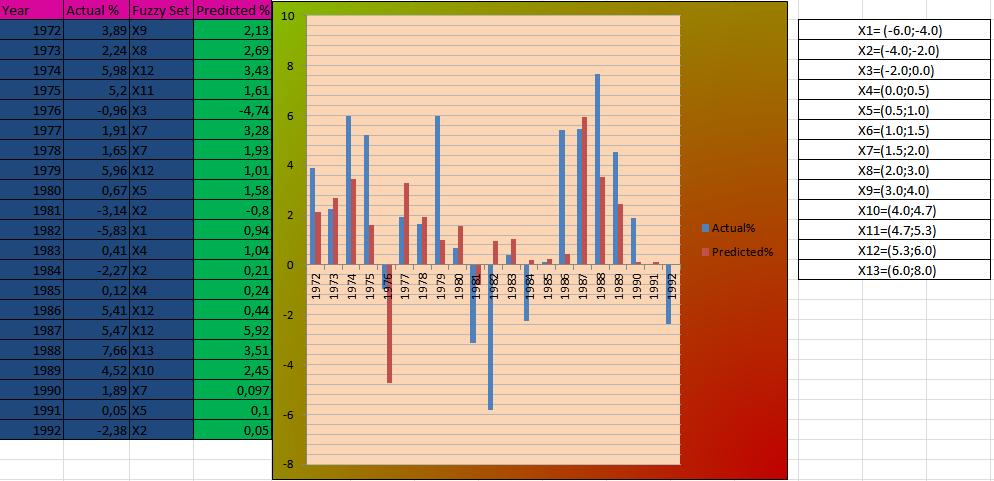Click the predicted value 0,097 cell

coord(232,390)
